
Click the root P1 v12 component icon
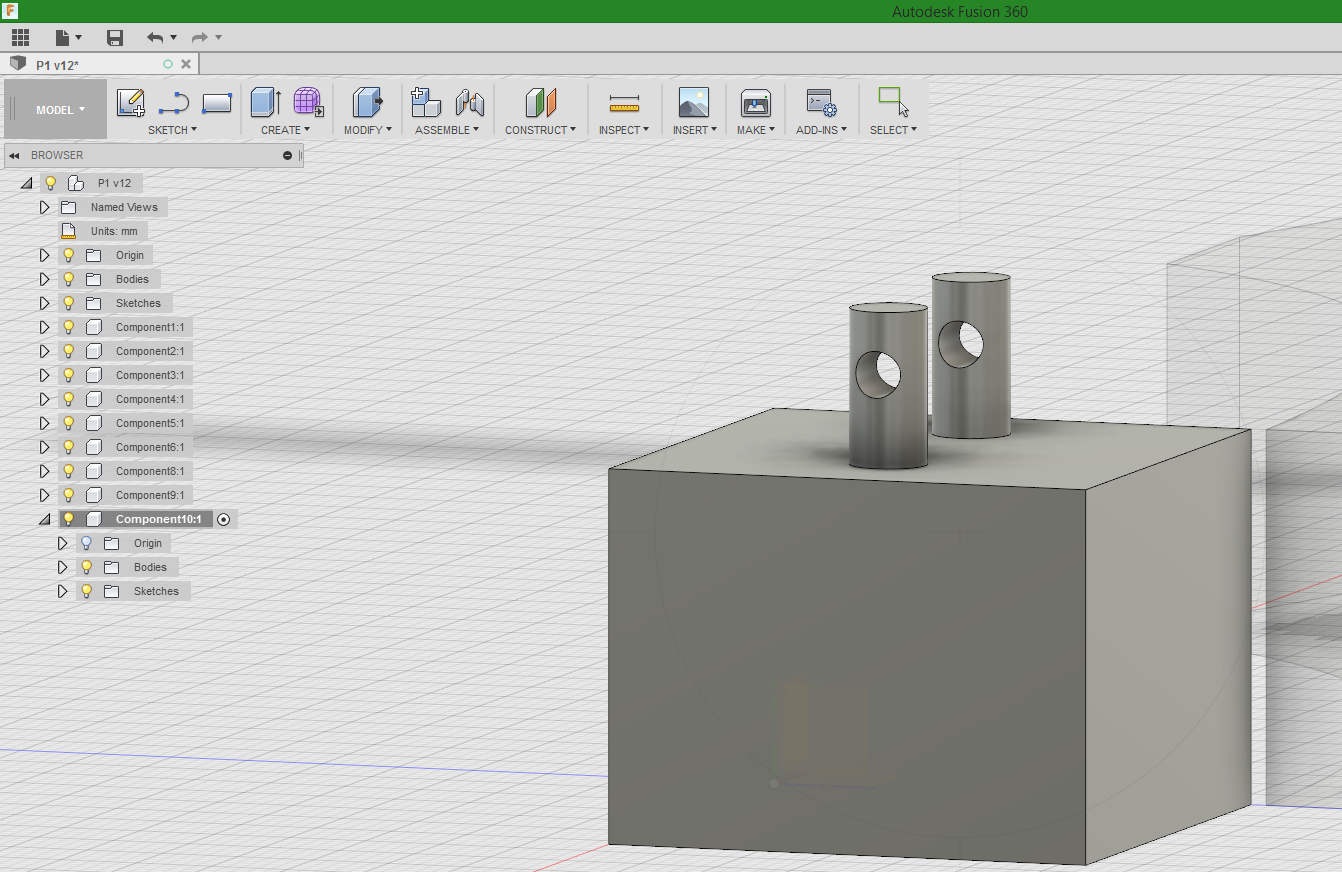pos(75,183)
